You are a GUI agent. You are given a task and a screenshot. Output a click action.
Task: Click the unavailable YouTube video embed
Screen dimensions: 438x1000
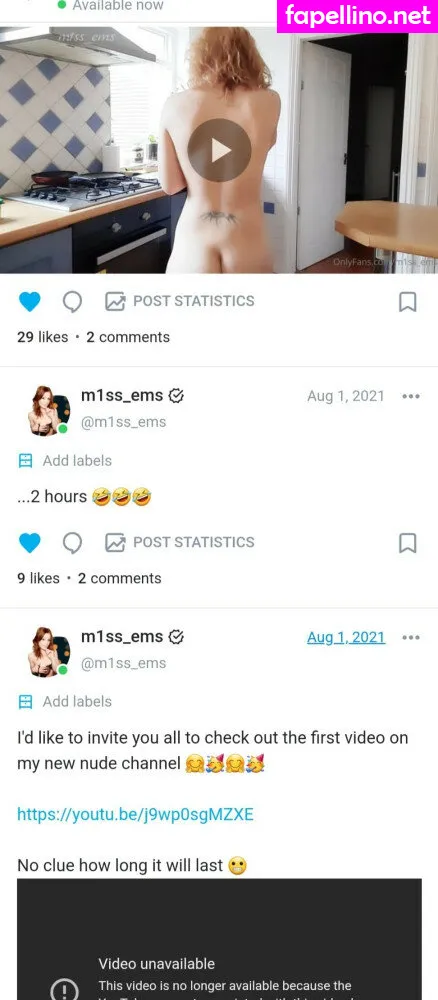pos(219,939)
